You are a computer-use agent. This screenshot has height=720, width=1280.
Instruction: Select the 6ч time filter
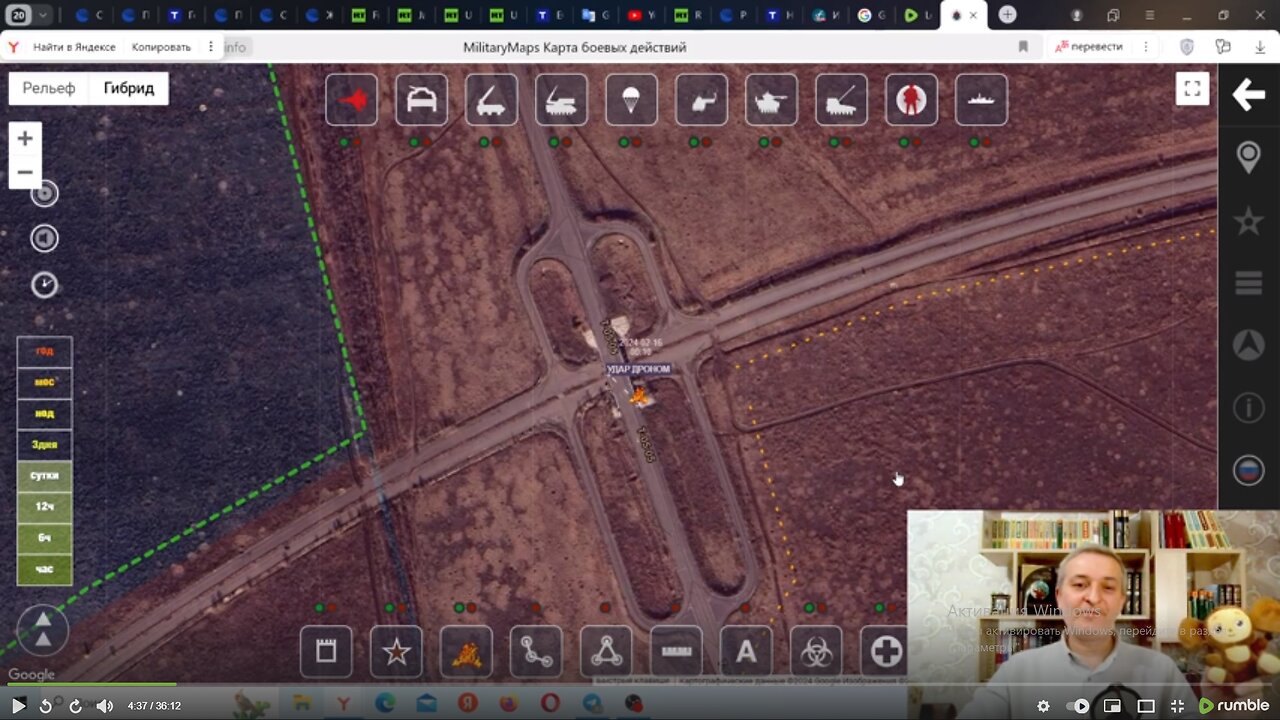(44, 537)
